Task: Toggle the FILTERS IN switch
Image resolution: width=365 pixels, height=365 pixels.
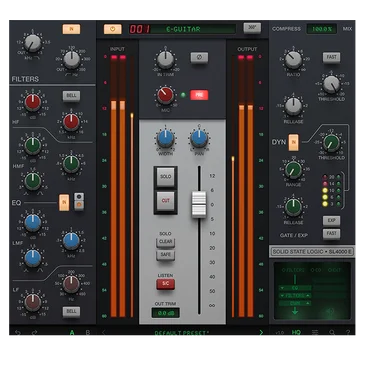Action: (71, 29)
